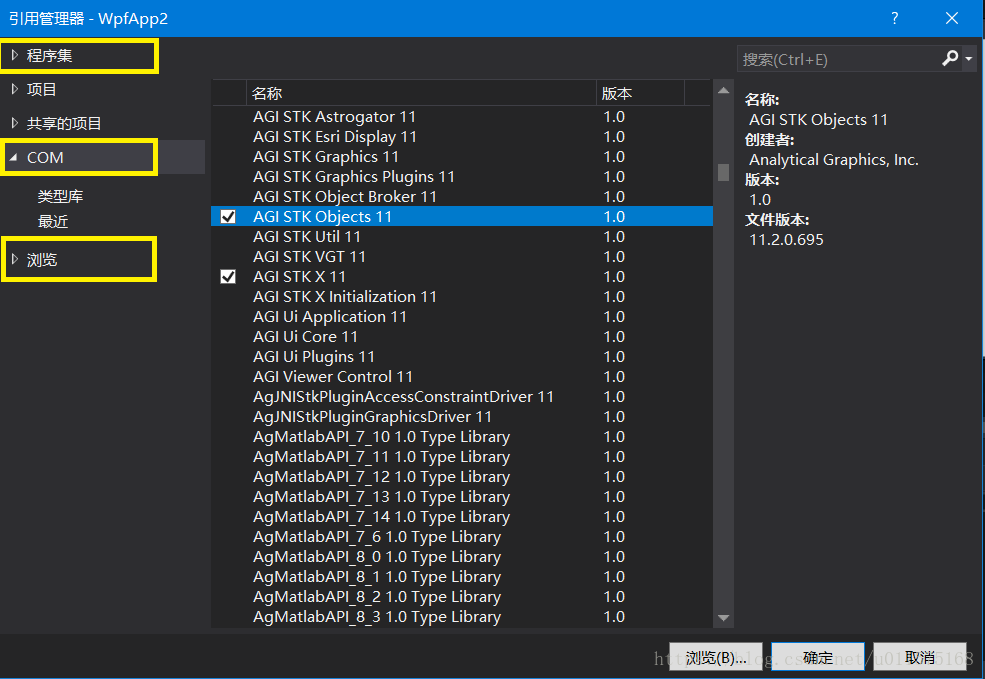The width and height of the screenshot is (985, 679).
Task: Uncheck AGI STK Objects 11 checkbox
Action: (228, 217)
